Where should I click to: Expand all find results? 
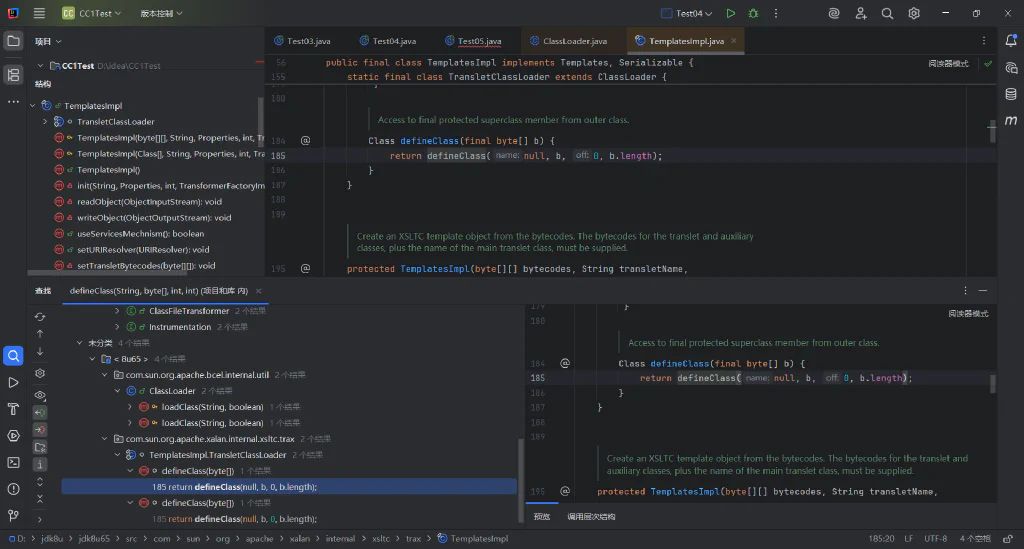coord(40,482)
